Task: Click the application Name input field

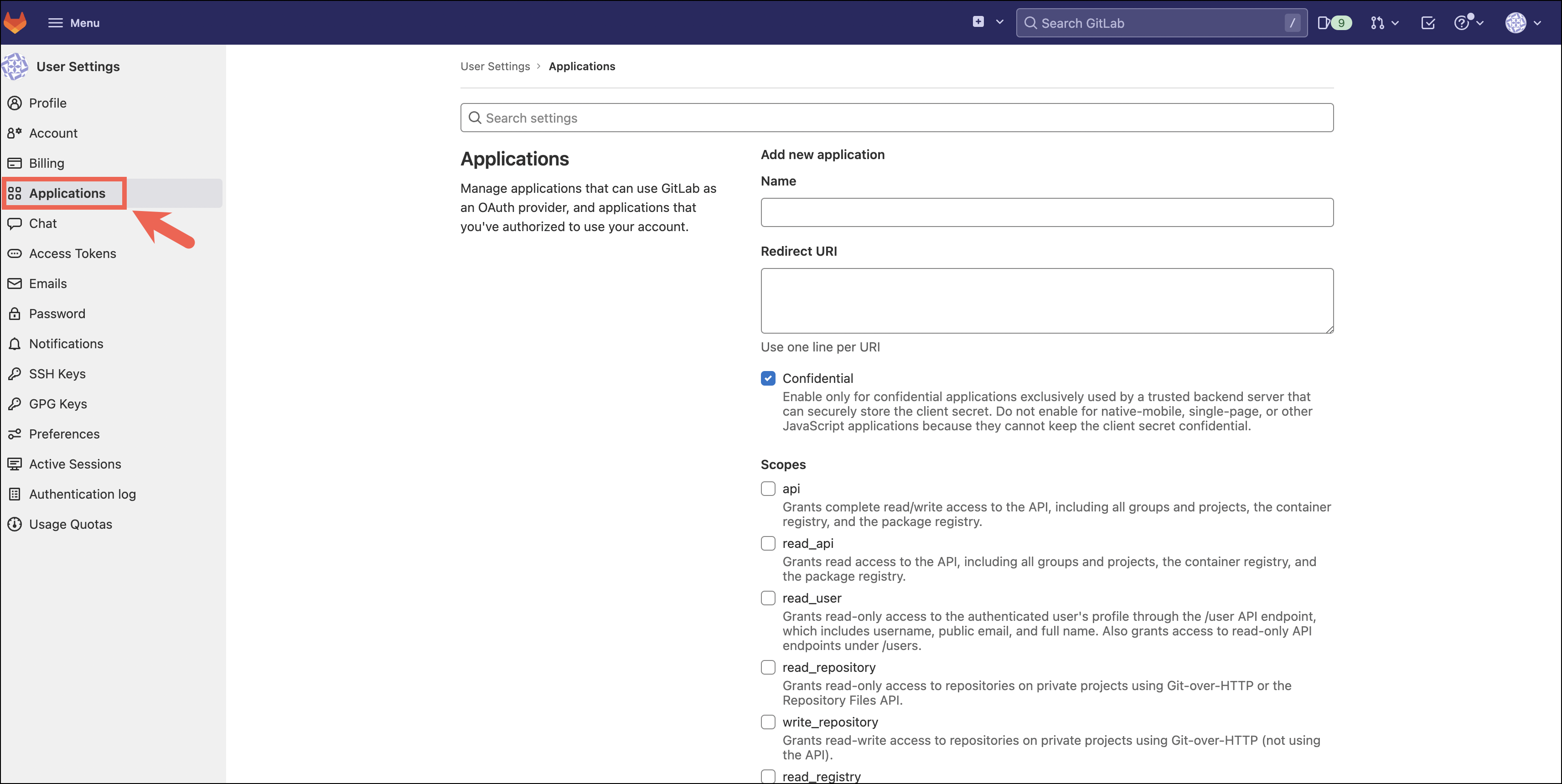Action: click(x=1047, y=212)
